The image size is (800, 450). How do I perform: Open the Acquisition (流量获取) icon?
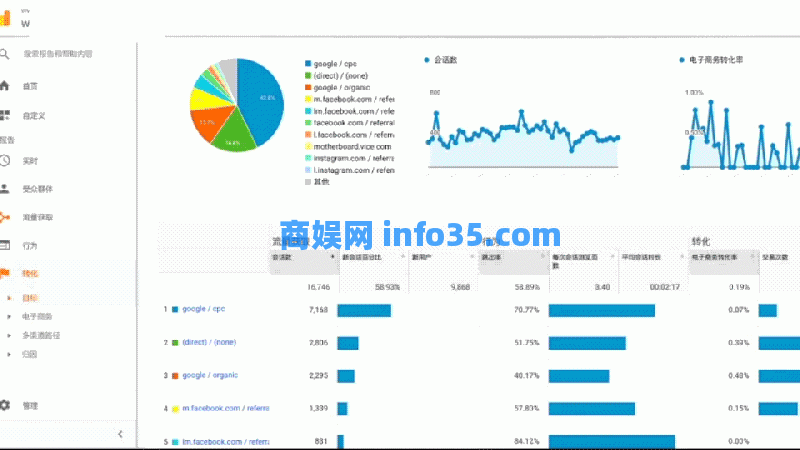(5, 217)
